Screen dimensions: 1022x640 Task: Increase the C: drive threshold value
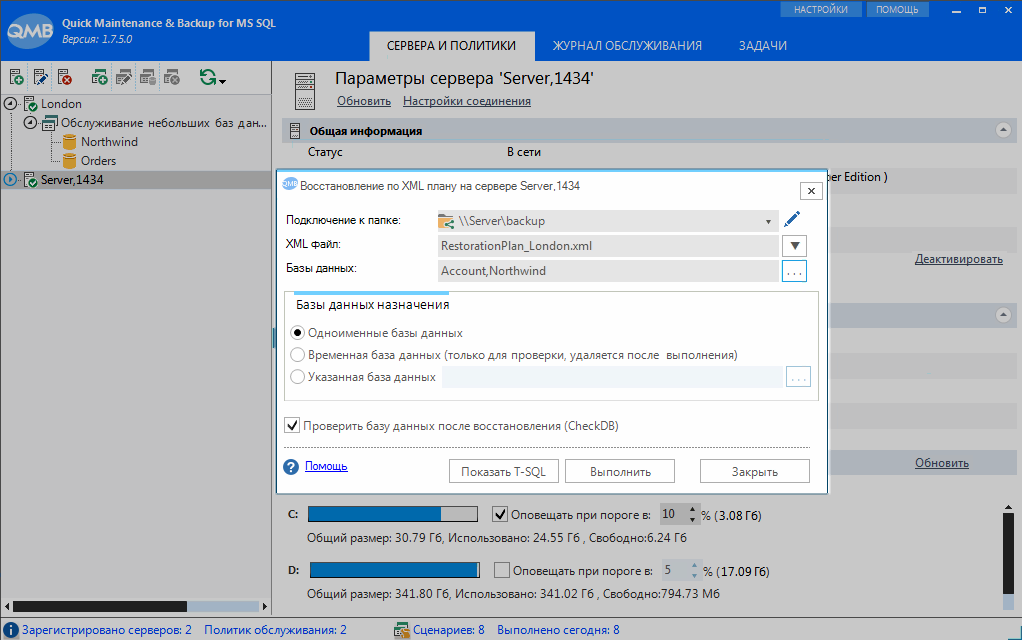(692, 510)
